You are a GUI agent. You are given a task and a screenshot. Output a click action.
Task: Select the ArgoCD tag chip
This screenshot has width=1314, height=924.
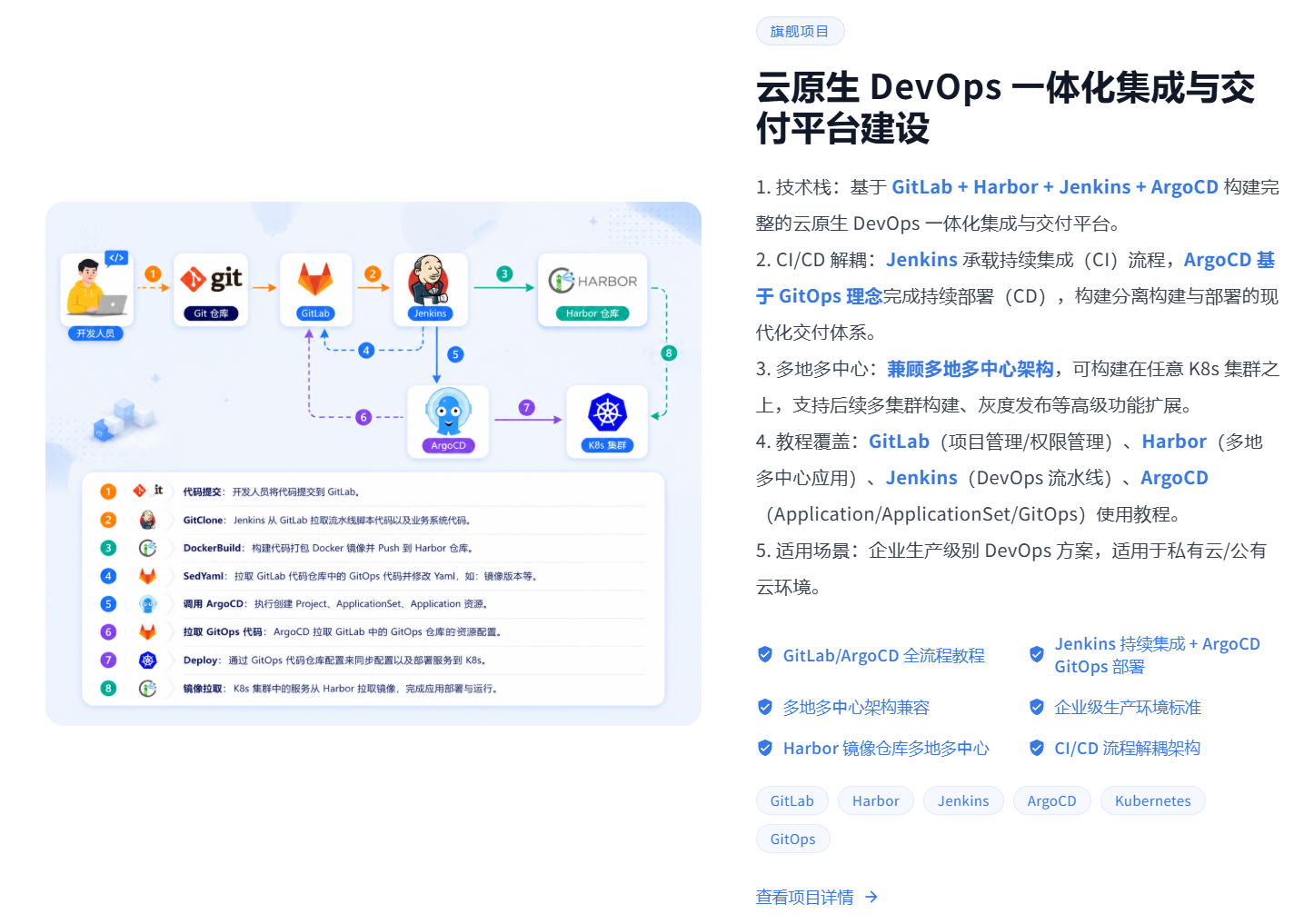tap(1051, 800)
